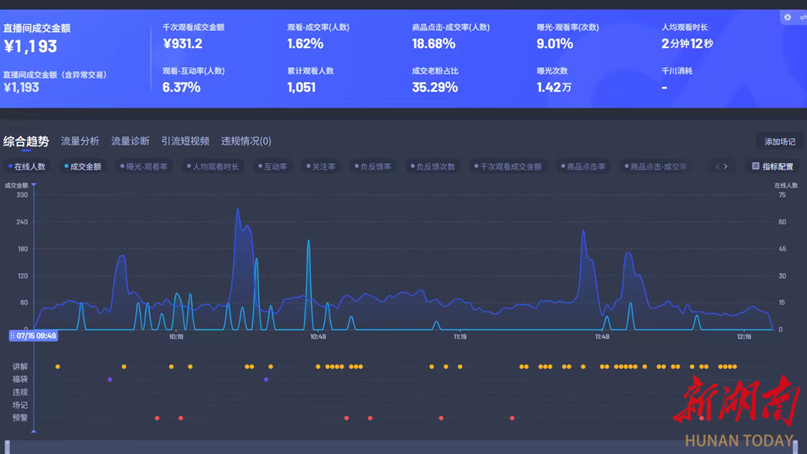Open the 违规情况(0) tab
The width and height of the screenshot is (807, 454).
(x=246, y=141)
